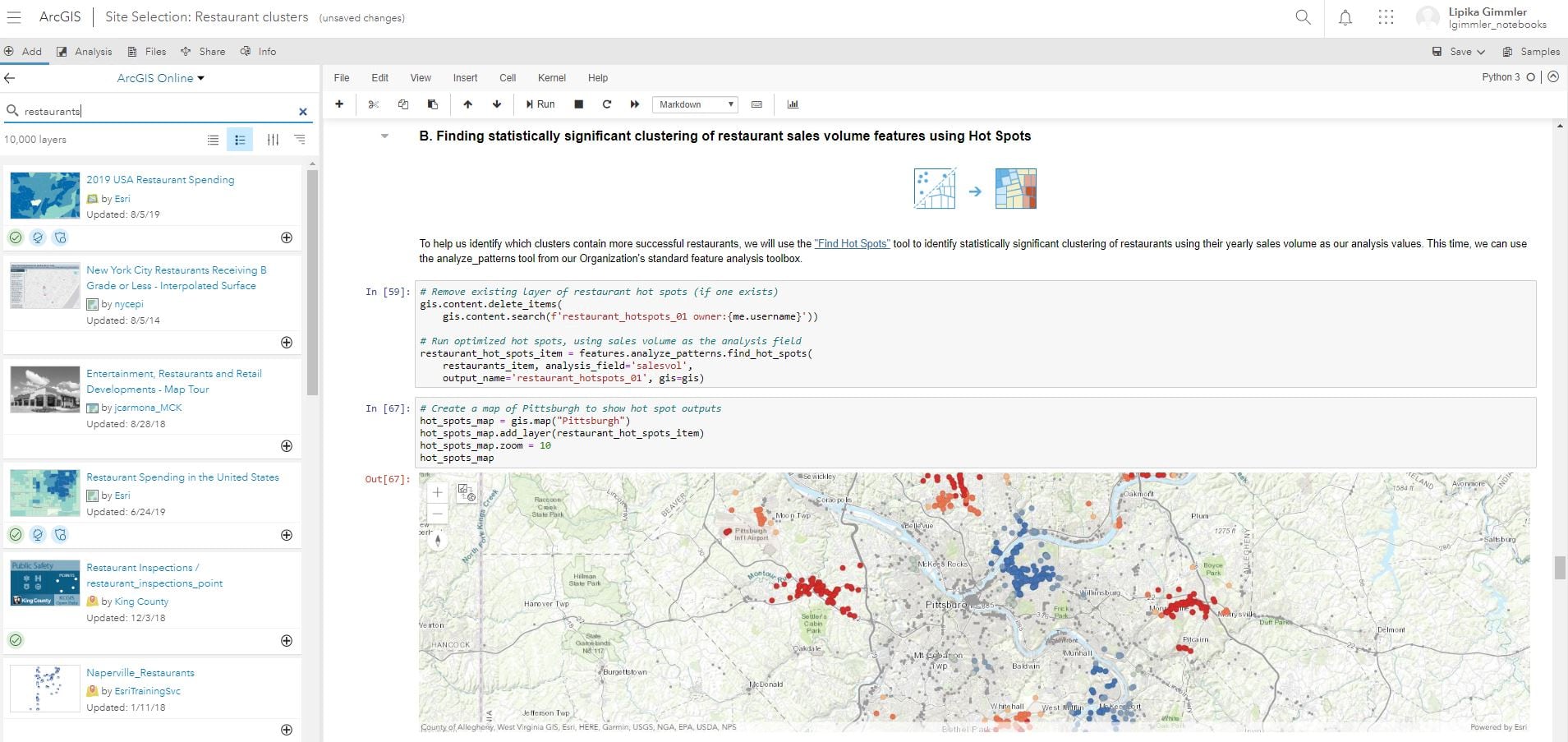Add Restaurant Spending in the United States layer
Image resolution: width=1568 pixels, height=742 pixels.
click(287, 535)
